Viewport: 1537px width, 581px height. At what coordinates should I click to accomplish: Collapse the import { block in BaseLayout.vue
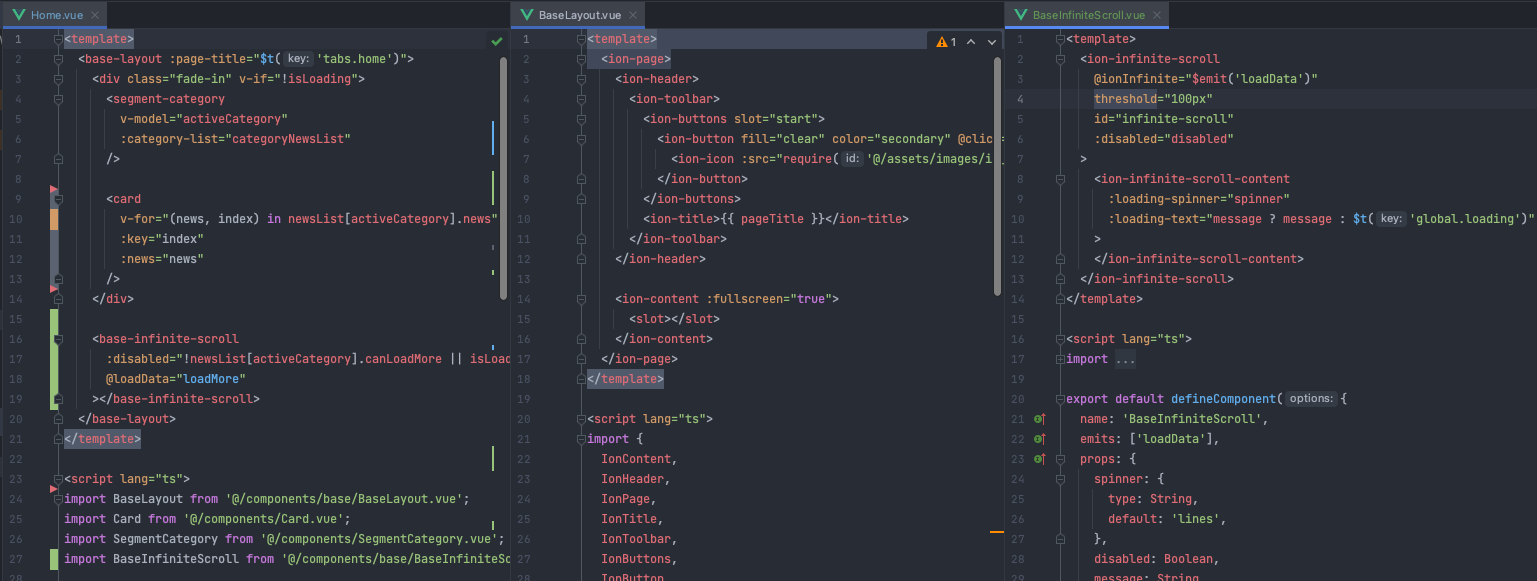(x=581, y=439)
